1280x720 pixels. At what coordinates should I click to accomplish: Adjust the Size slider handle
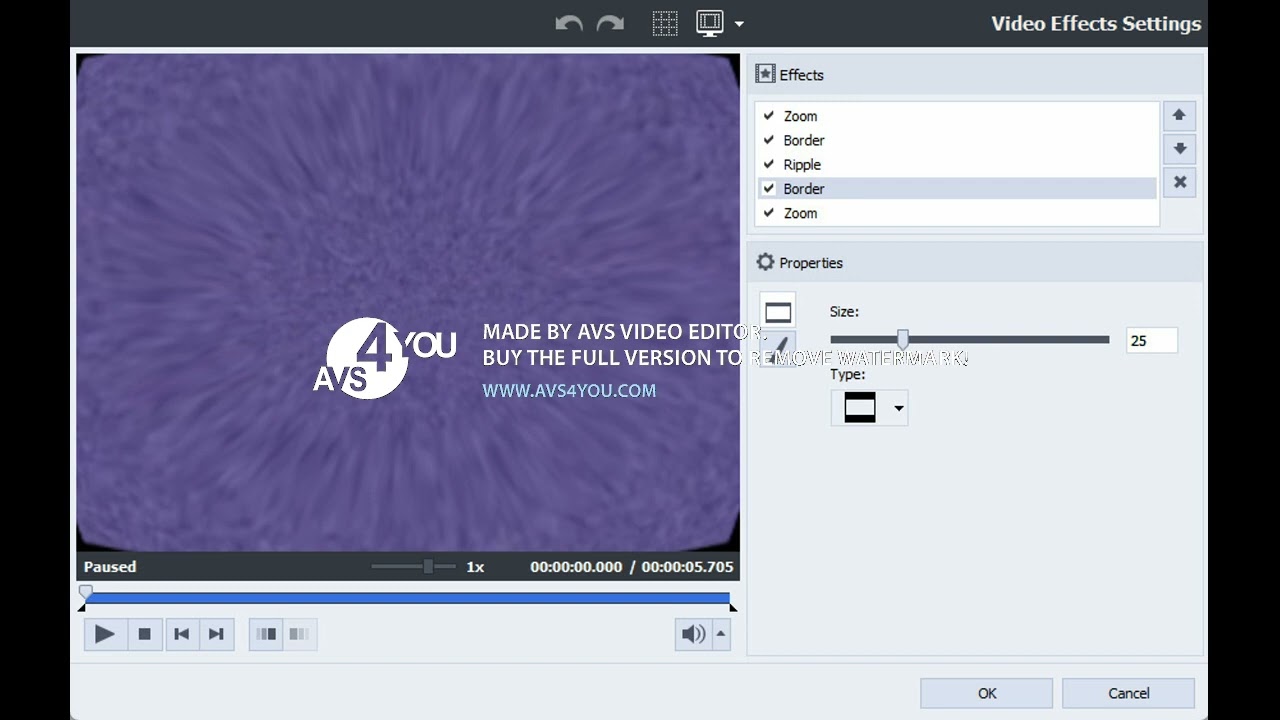click(x=903, y=340)
